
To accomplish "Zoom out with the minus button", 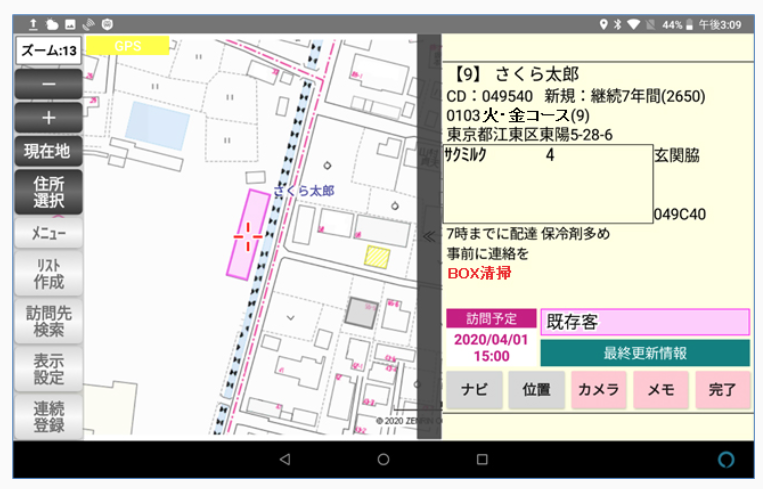I will coord(48,84).
